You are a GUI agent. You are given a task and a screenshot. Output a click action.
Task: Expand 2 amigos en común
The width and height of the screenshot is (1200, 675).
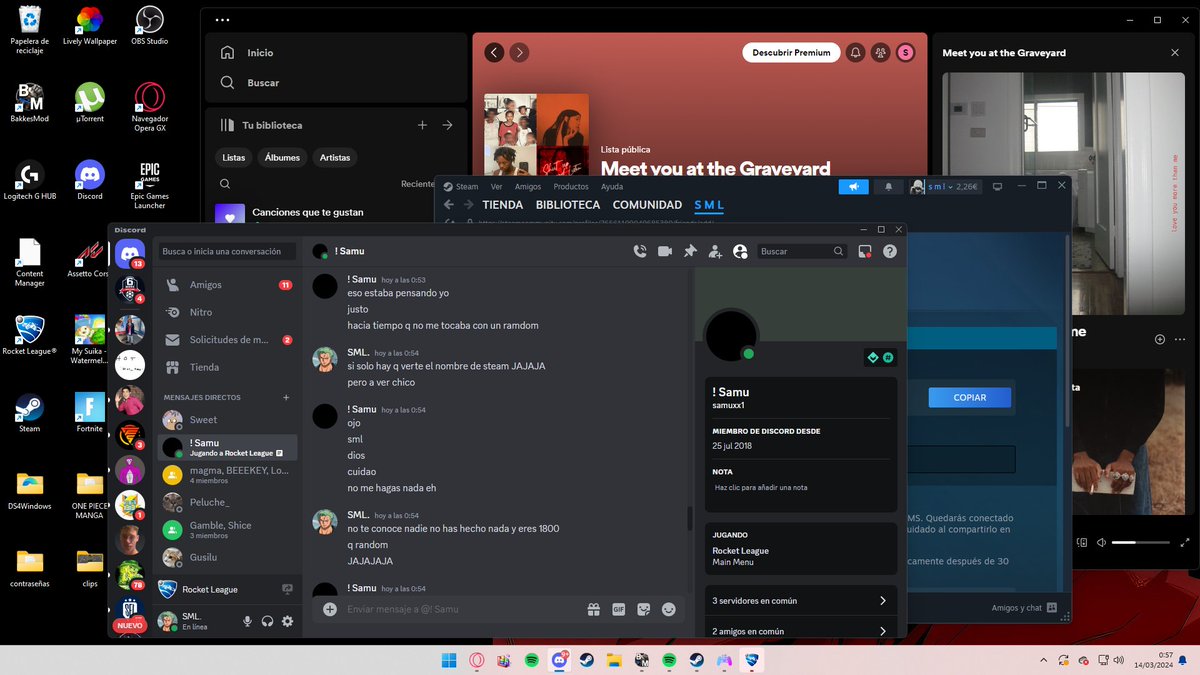click(x=800, y=631)
